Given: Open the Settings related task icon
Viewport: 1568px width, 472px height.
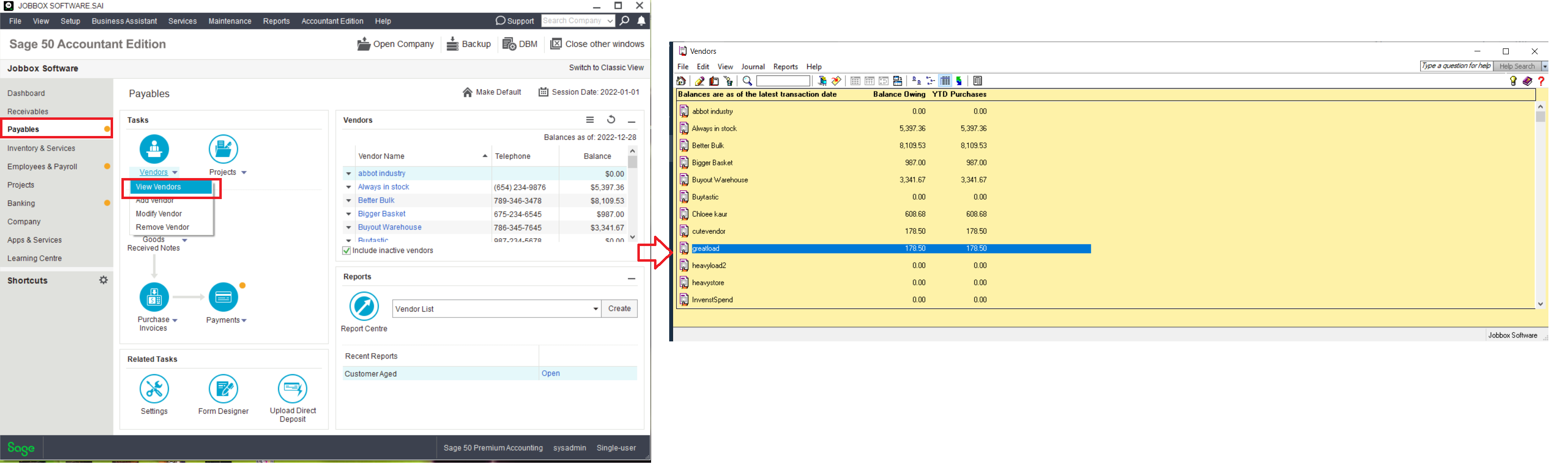Looking at the screenshot, I should click(155, 389).
